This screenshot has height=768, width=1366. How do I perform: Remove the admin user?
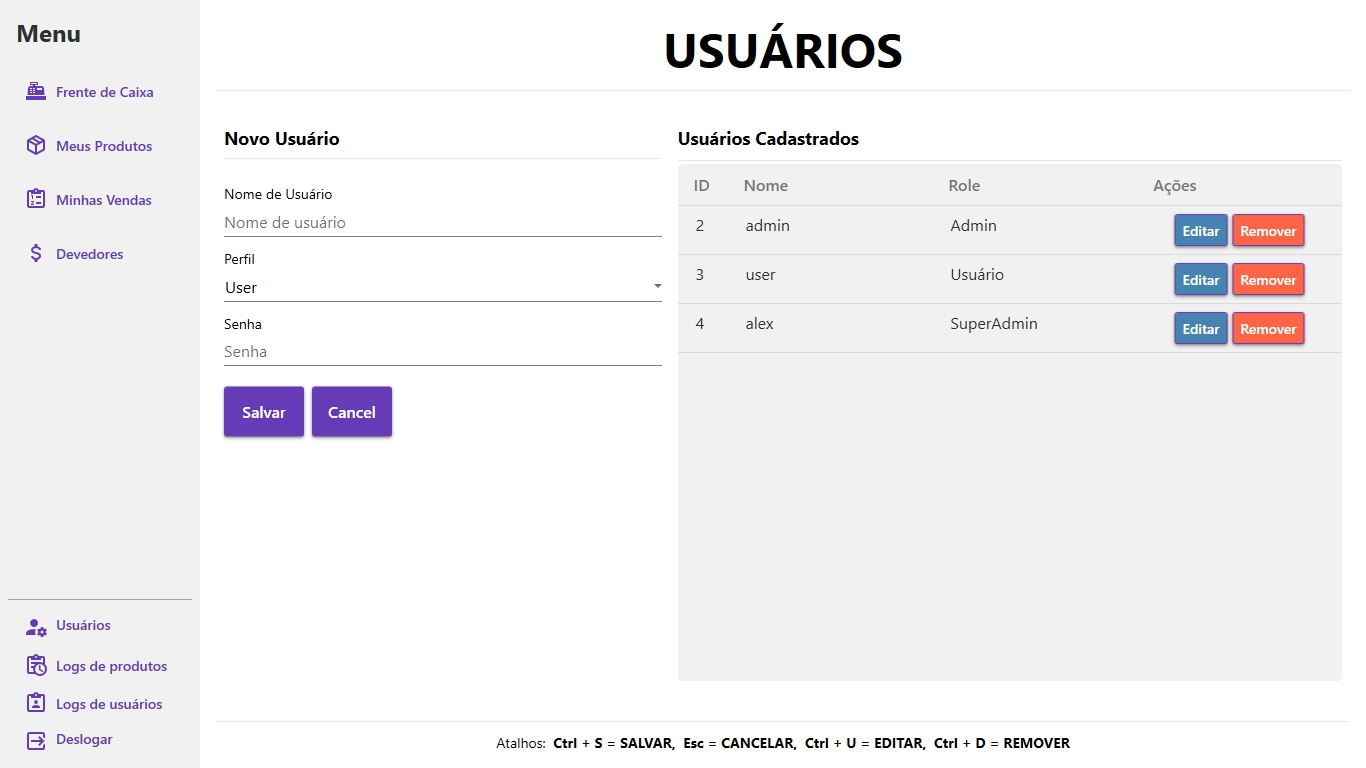pyautogui.click(x=1268, y=231)
